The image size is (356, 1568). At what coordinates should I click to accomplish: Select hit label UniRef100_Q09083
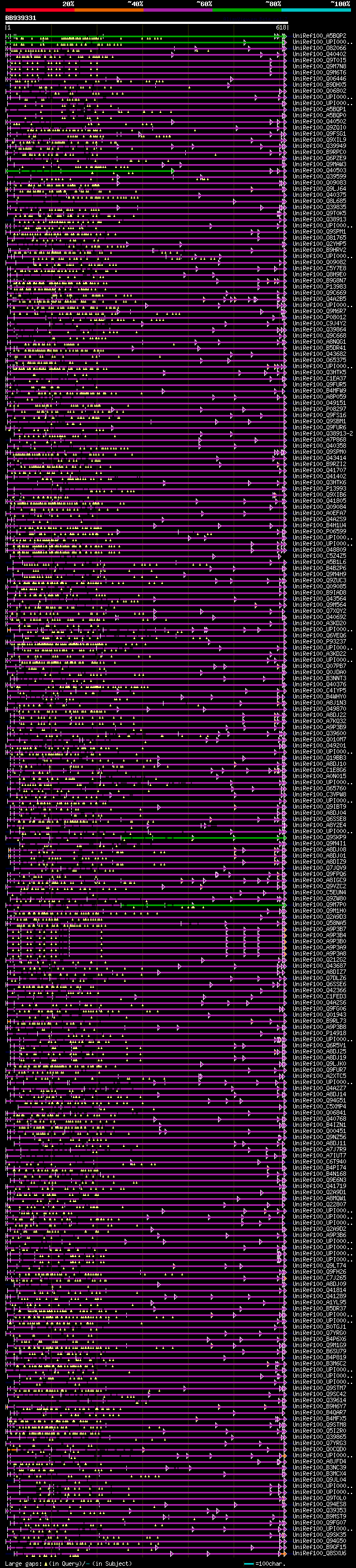[x=319, y=182]
